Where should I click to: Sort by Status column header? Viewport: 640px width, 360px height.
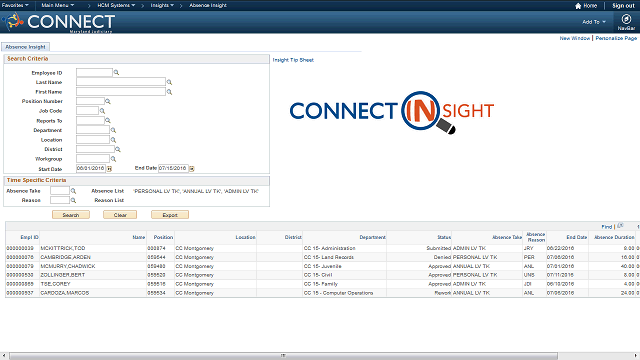[444, 237]
